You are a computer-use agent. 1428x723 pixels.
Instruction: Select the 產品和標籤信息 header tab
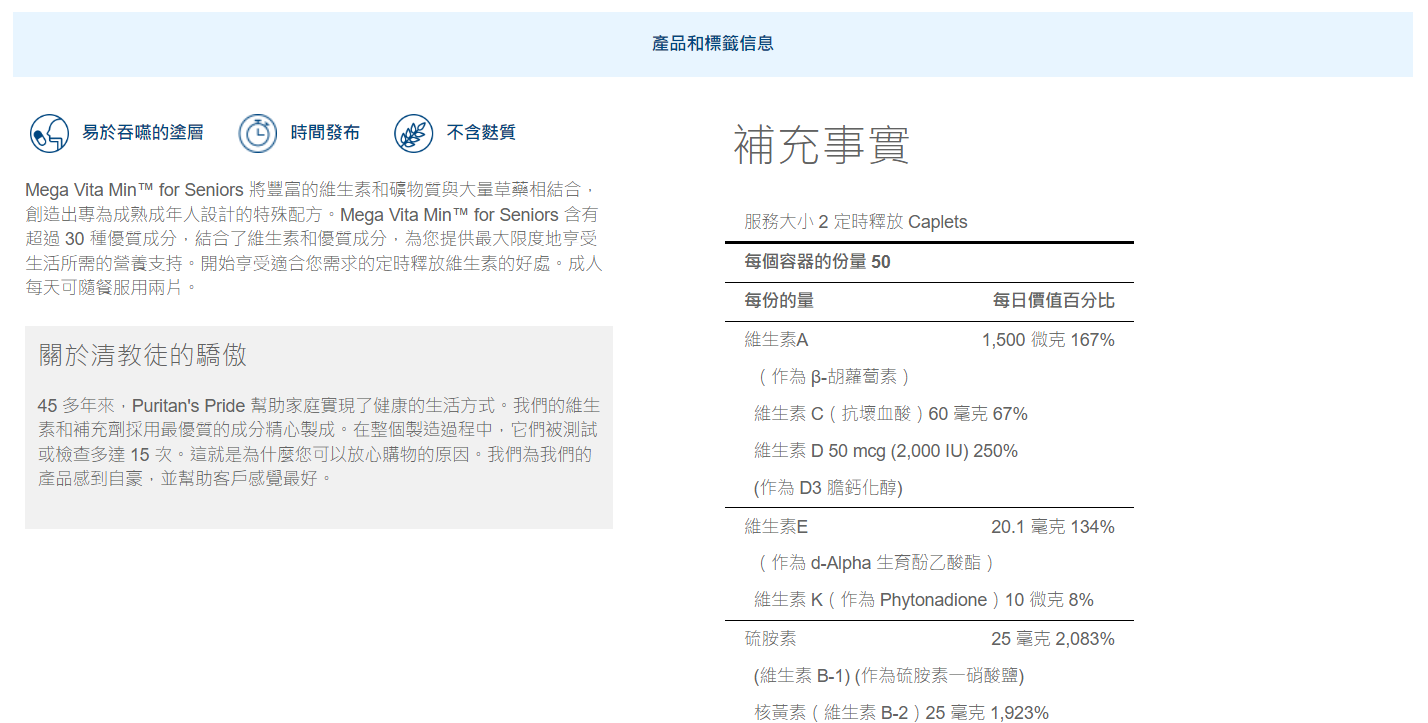713,44
